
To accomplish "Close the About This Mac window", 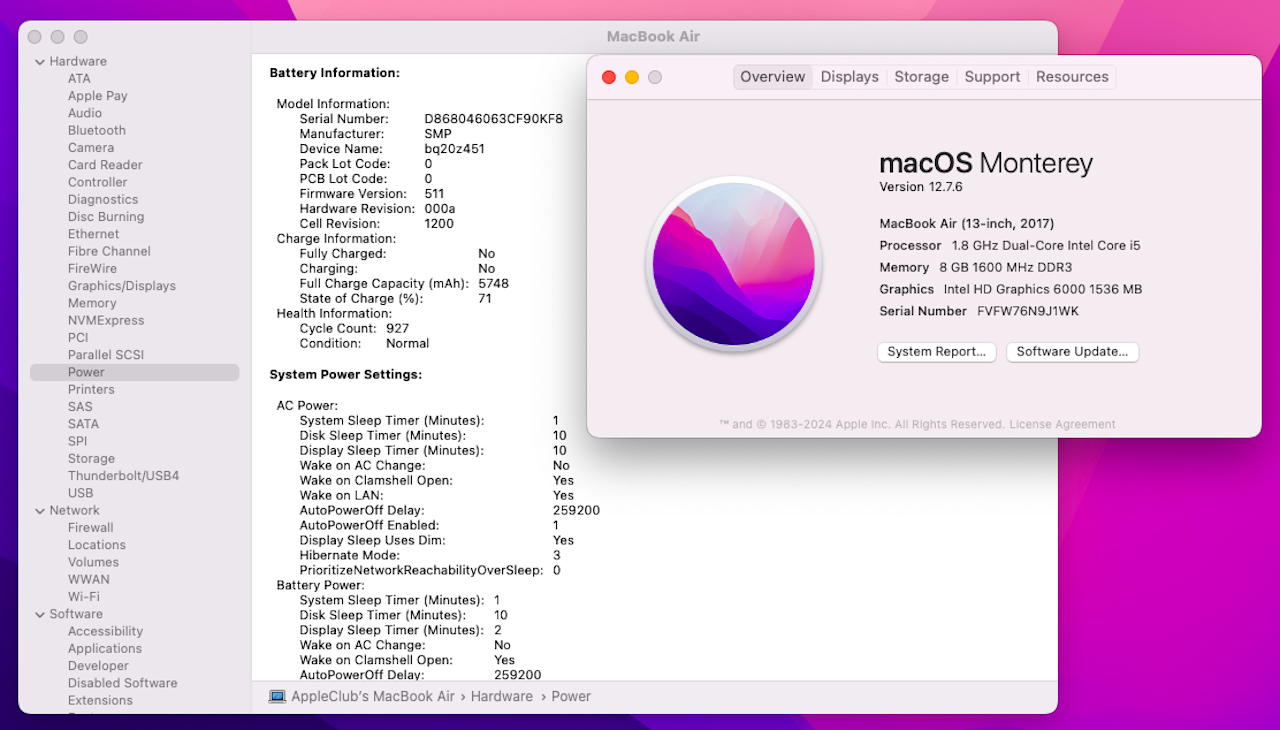I will pos(608,77).
